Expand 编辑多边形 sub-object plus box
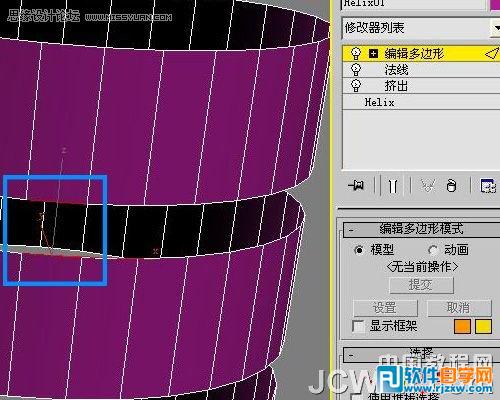This screenshot has height=400, width=500. pos(373,53)
